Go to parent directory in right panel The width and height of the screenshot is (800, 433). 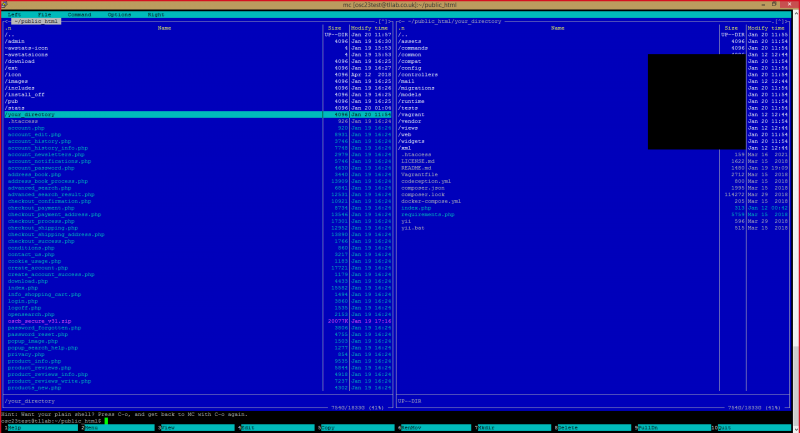(402, 34)
